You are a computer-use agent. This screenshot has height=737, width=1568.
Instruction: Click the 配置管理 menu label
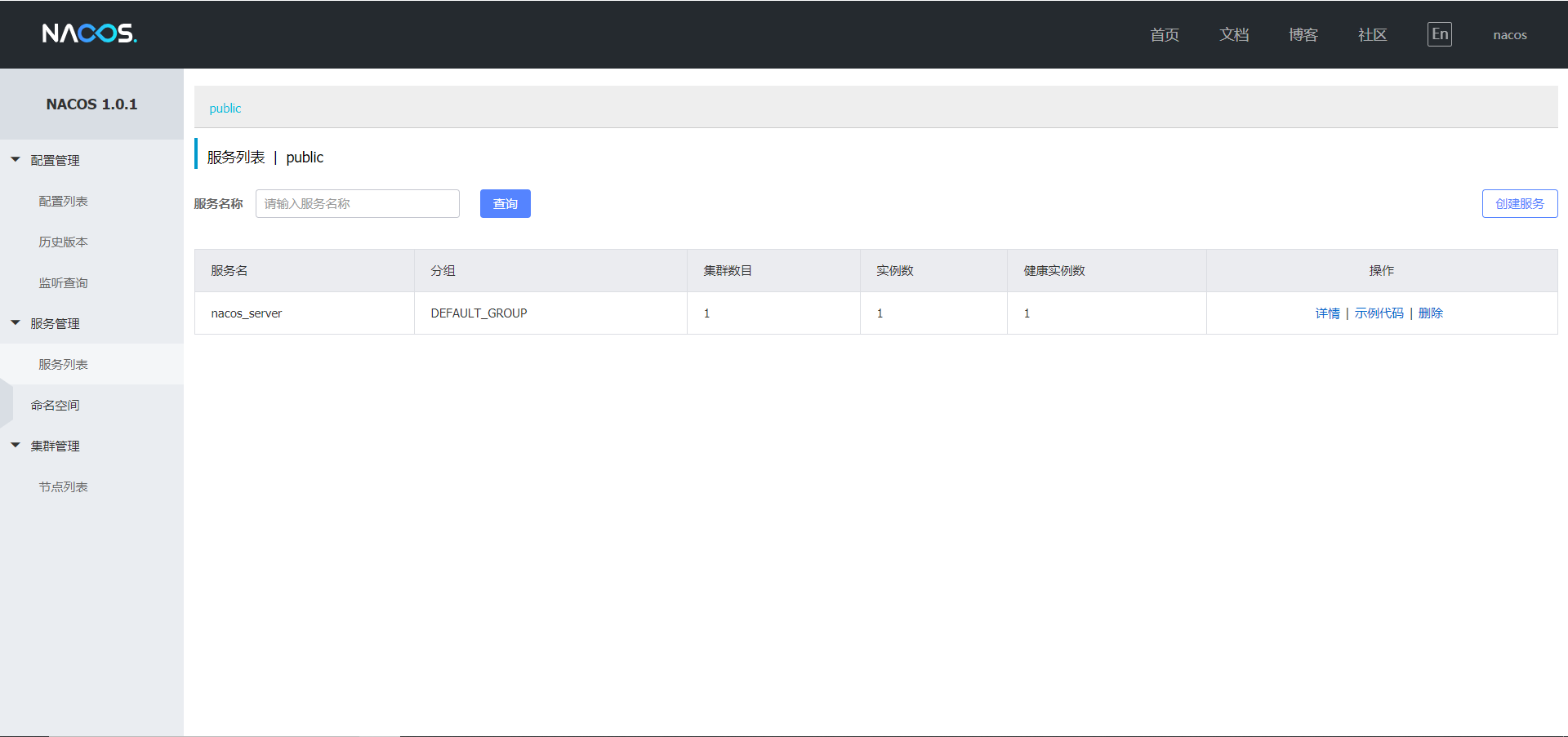pos(55,160)
